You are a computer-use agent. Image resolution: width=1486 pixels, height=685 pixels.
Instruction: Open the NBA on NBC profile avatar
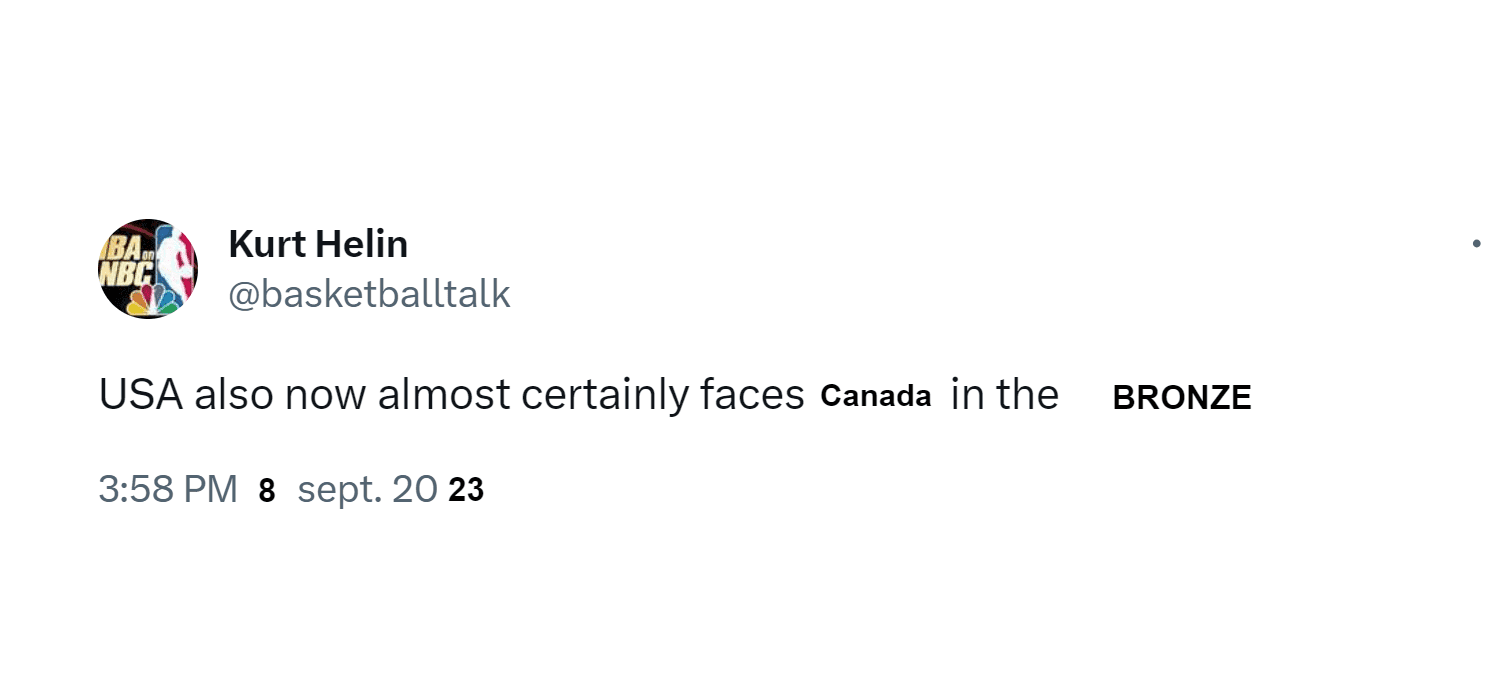point(148,269)
